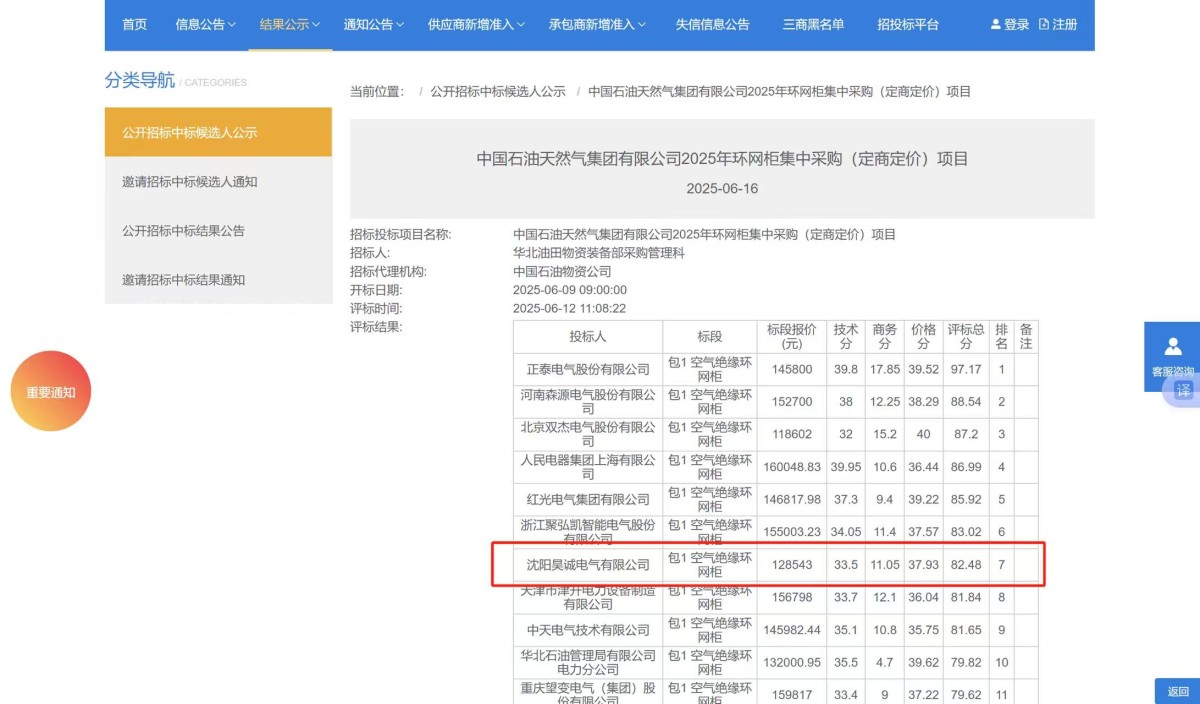This screenshot has height=704, width=1200.
Task: Click the bid price value 156798
Action: click(792, 597)
